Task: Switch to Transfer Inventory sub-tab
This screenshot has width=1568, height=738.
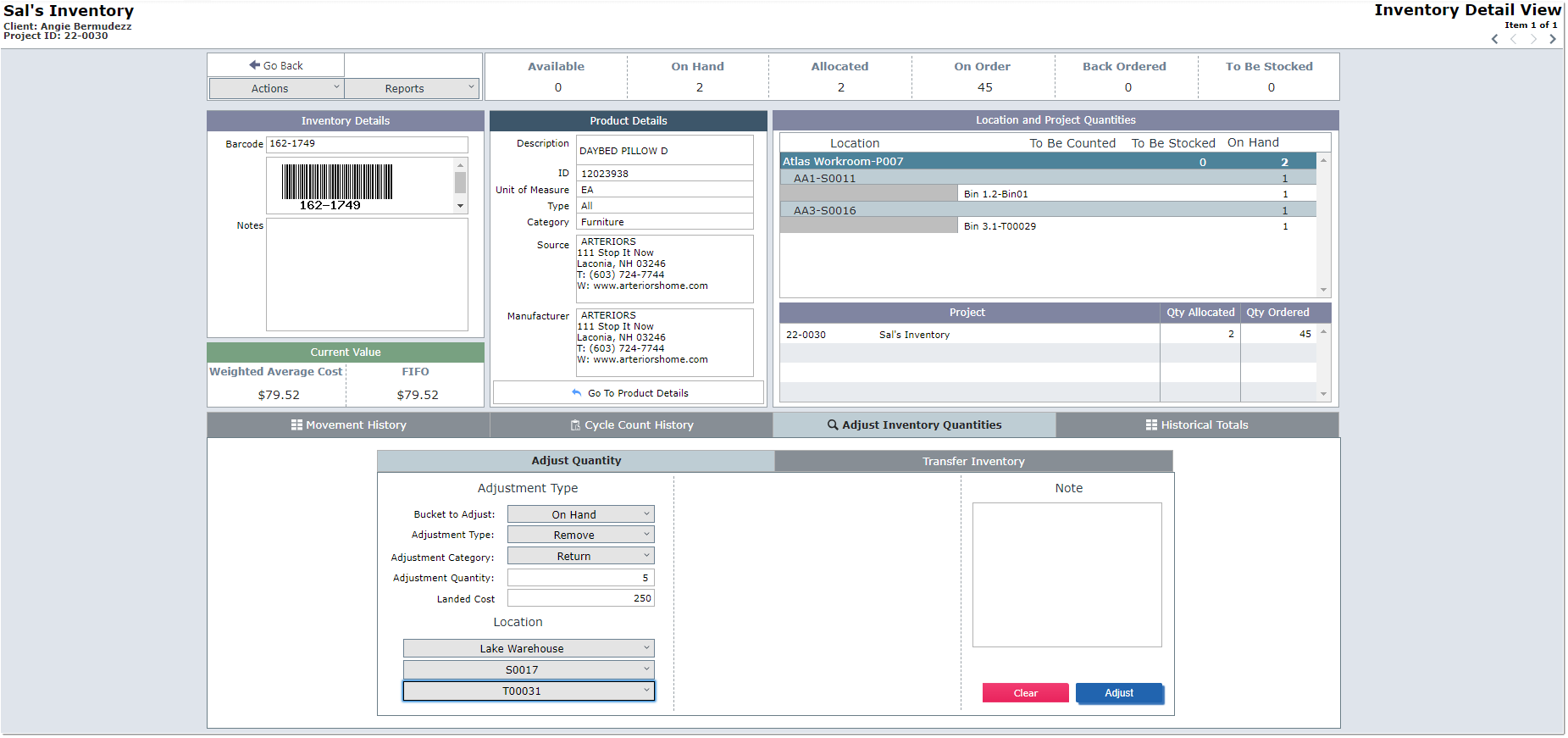Action: (974, 462)
